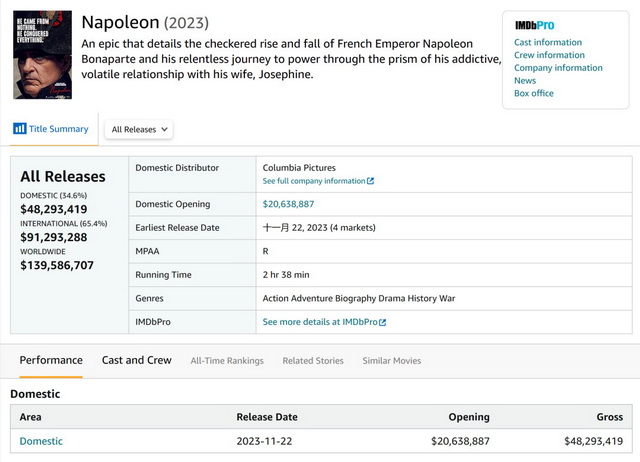The width and height of the screenshot is (640, 462).
Task: Open the Crew information link
Action: pyautogui.click(x=549, y=56)
